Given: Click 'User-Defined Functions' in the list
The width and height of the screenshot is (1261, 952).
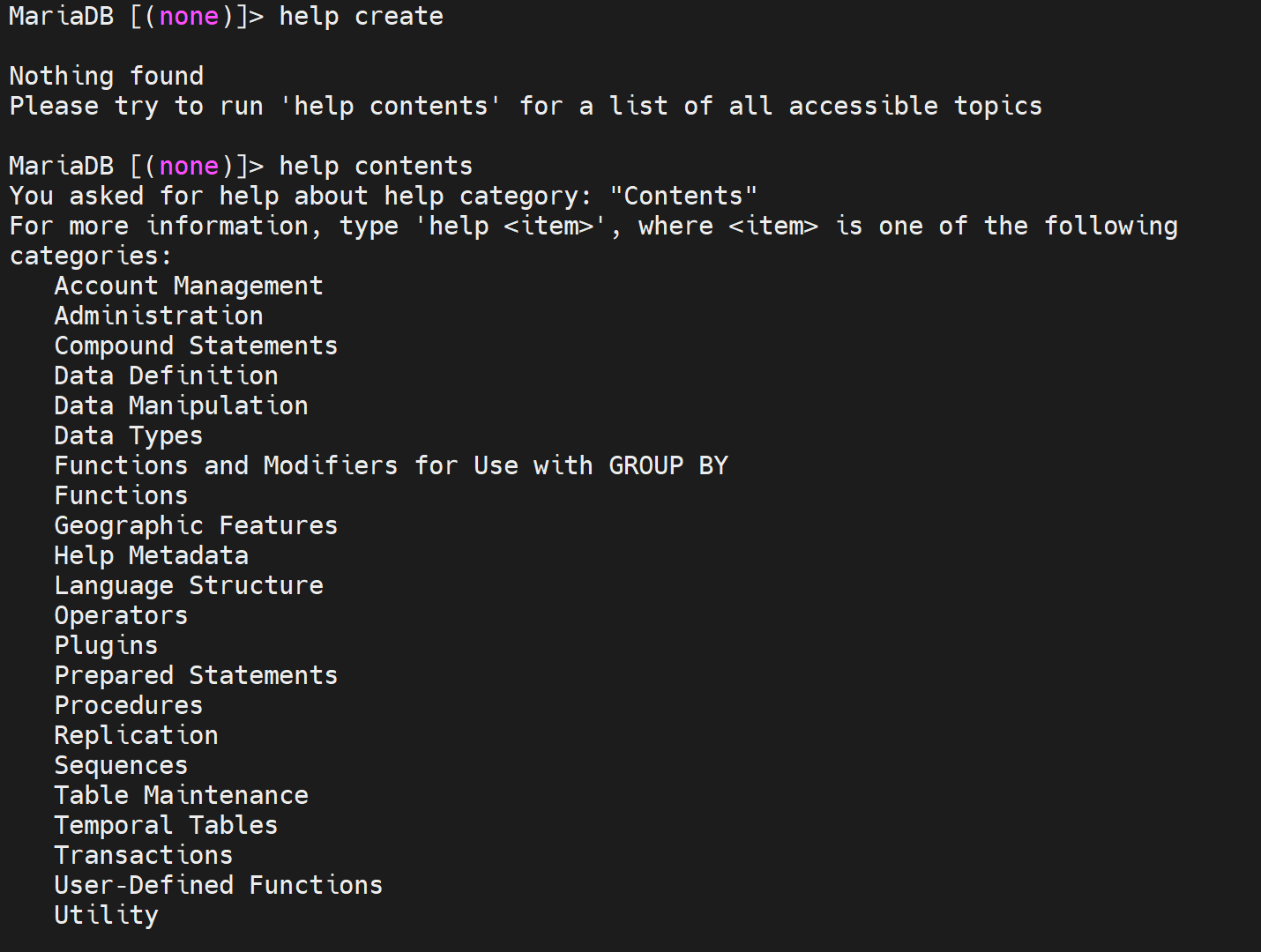Looking at the screenshot, I should (218, 885).
